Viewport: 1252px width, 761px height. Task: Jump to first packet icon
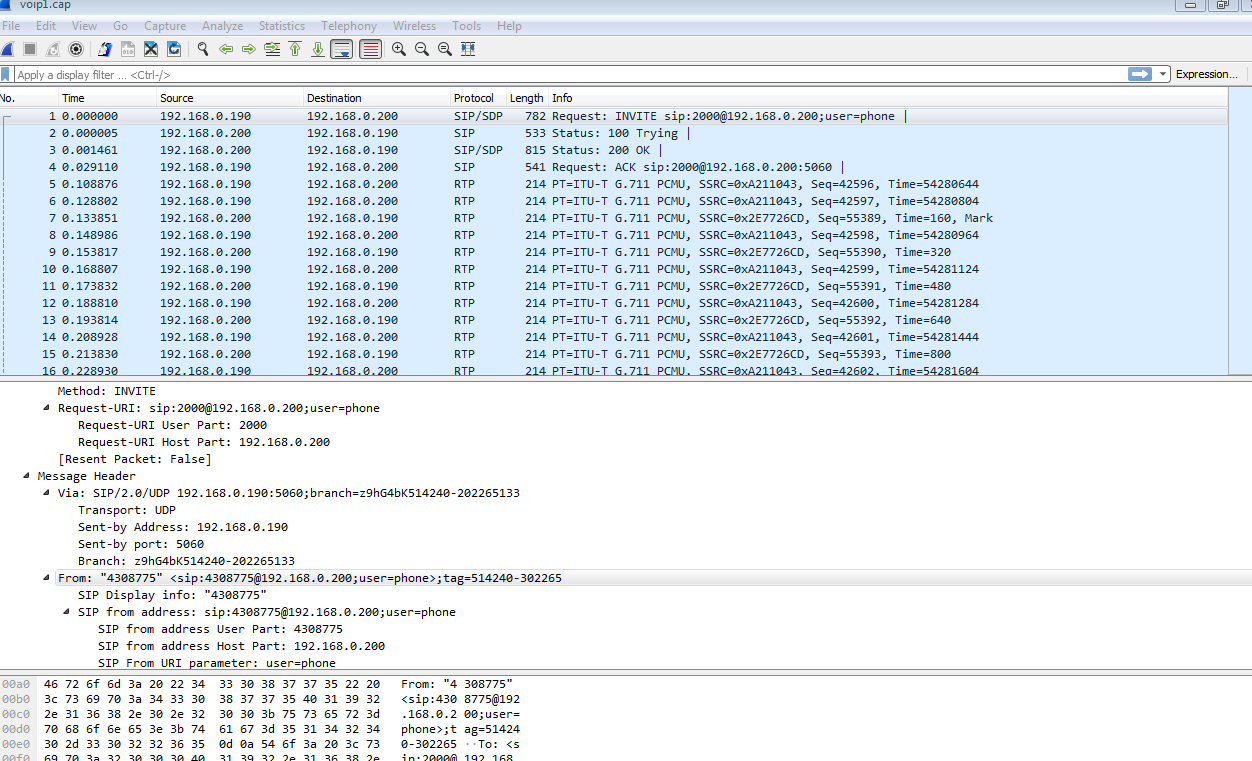click(295, 49)
